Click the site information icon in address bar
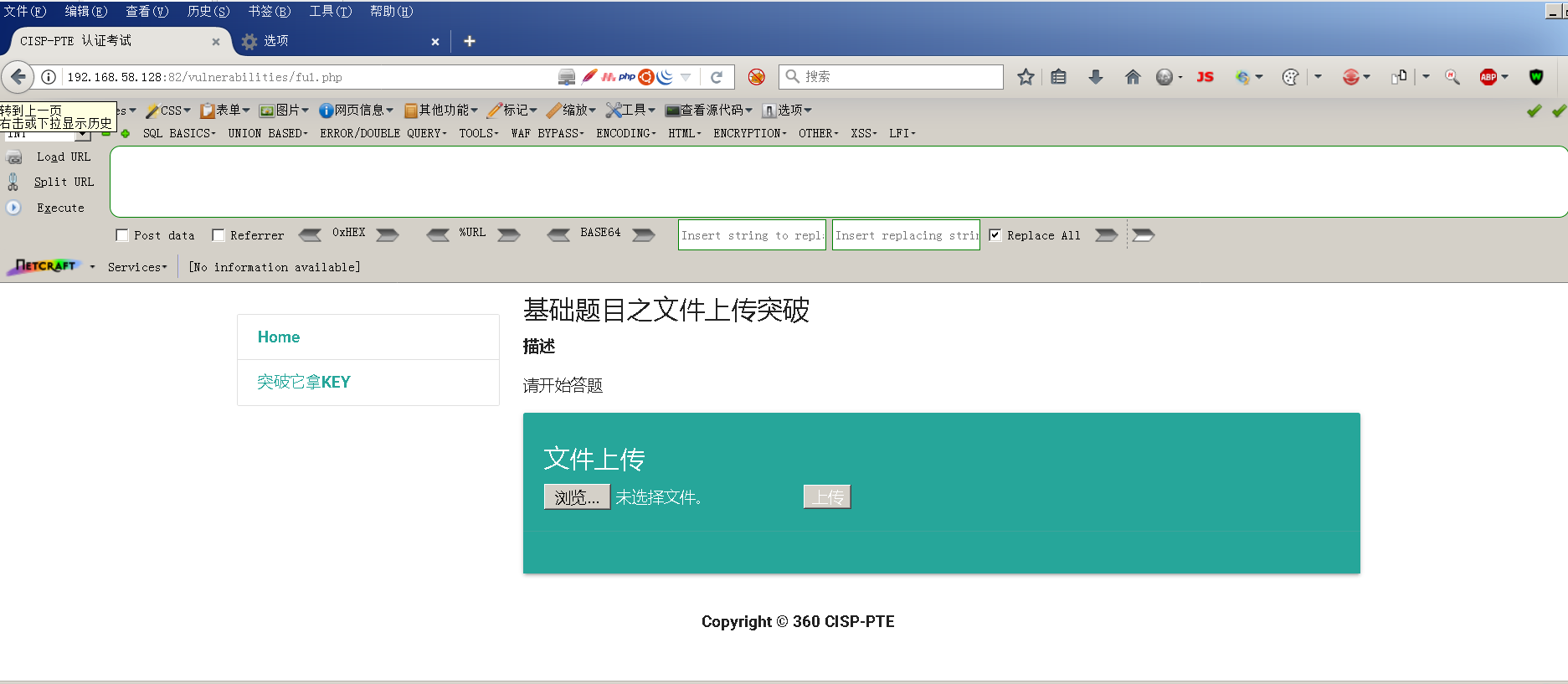The width and height of the screenshot is (1568, 684). 49,77
